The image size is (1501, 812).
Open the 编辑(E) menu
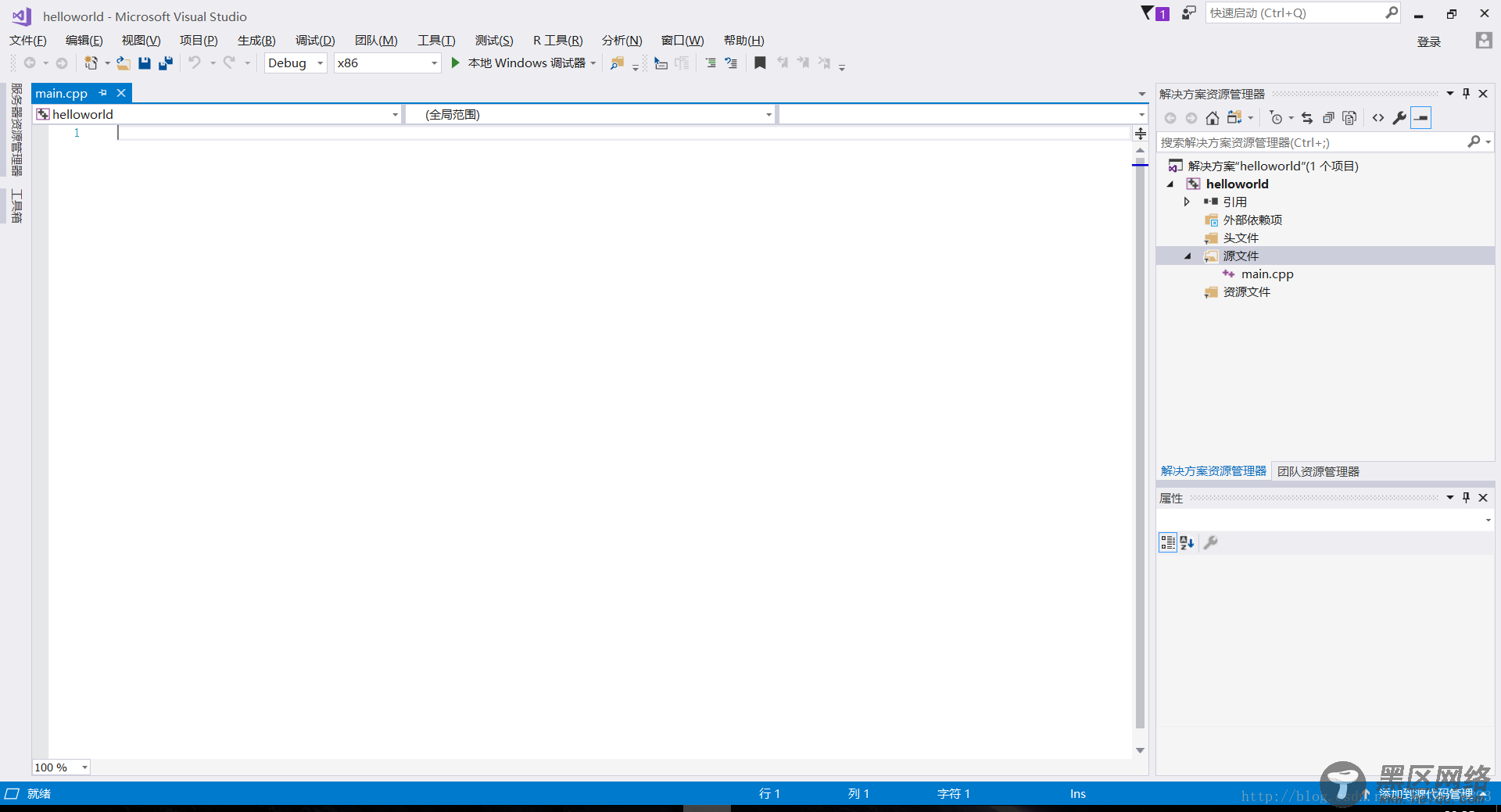pyautogui.click(x=84, y=41)
